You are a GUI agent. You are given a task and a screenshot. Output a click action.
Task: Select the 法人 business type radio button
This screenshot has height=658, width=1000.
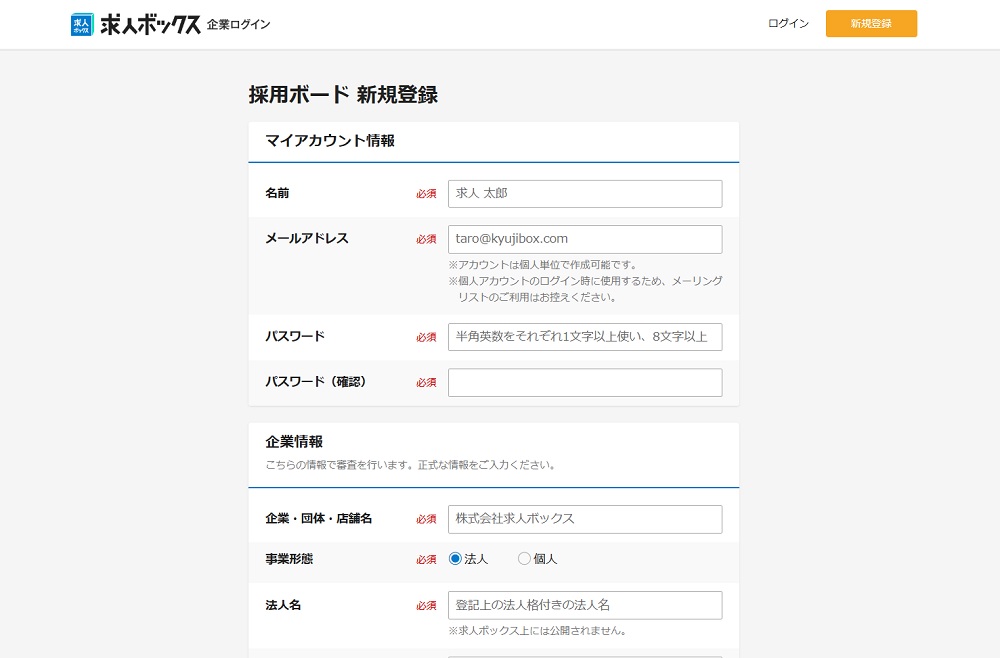(455, 559)
